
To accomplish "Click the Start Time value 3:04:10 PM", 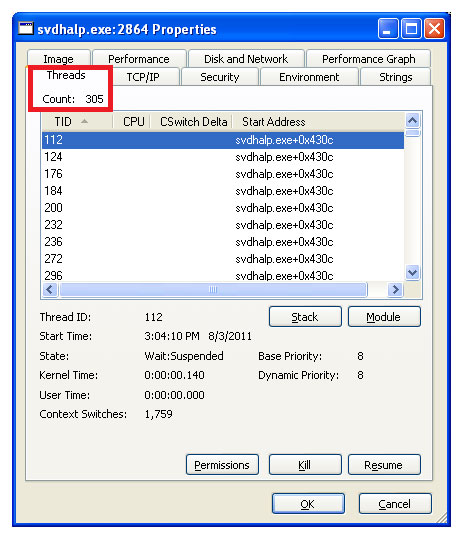I will tap(172, 336).
